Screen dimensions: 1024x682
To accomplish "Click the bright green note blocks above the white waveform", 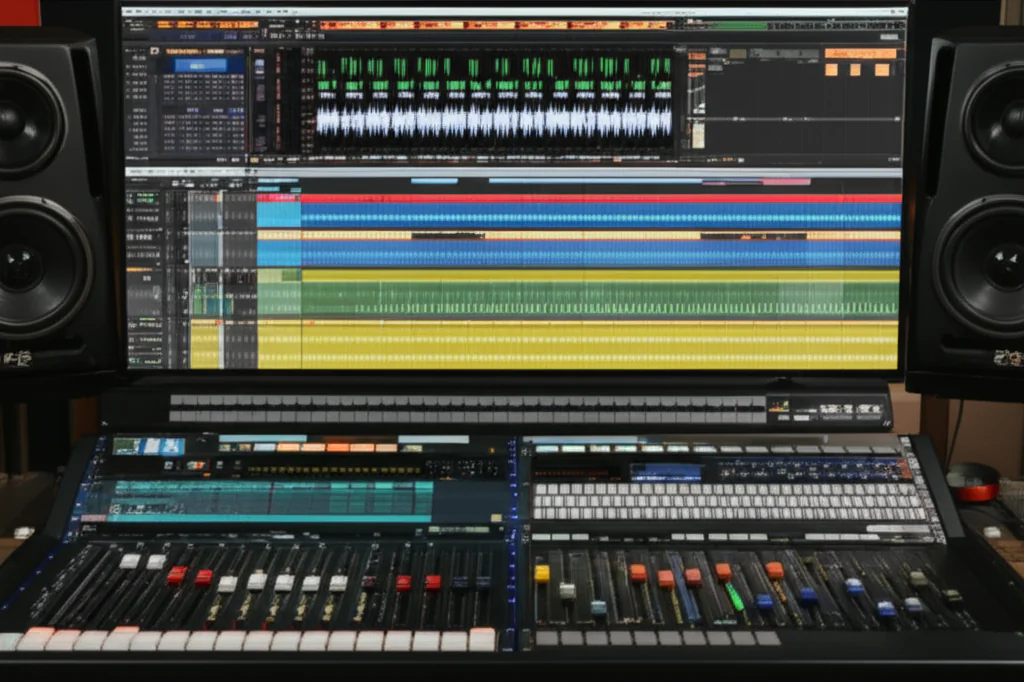I will tap(494, 73).
